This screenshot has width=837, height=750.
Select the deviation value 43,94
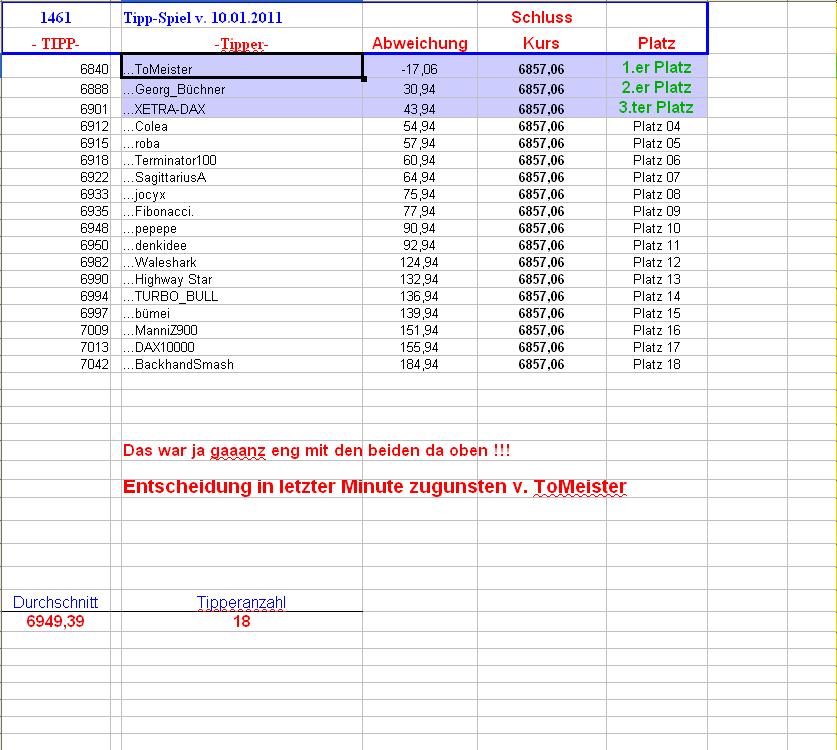click(419, 109)
